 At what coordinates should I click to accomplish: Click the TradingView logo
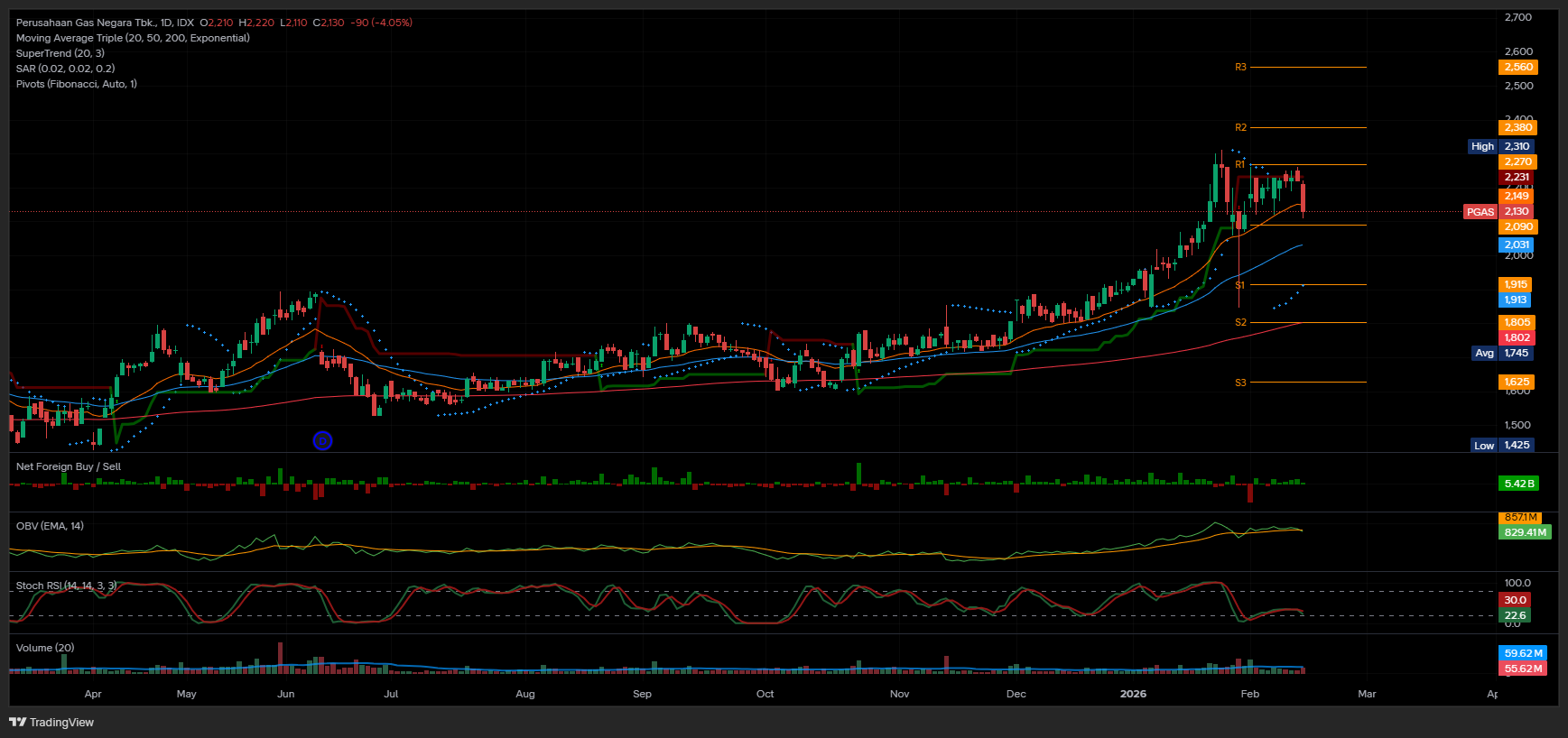(51, 722)
